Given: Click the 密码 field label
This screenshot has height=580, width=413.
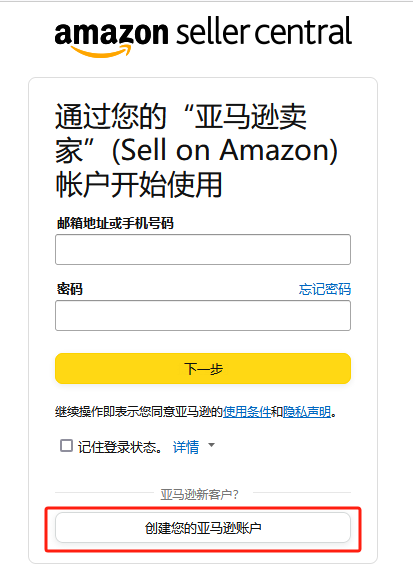Looking at the screenshot, I should (x=70, y=289).
